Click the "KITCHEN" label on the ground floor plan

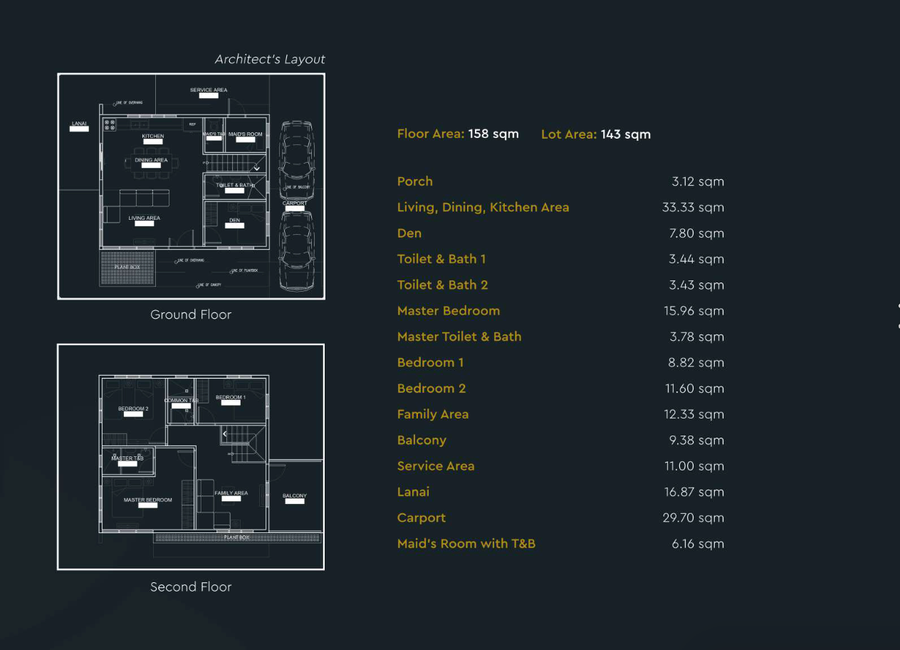(x=153, y=136)
